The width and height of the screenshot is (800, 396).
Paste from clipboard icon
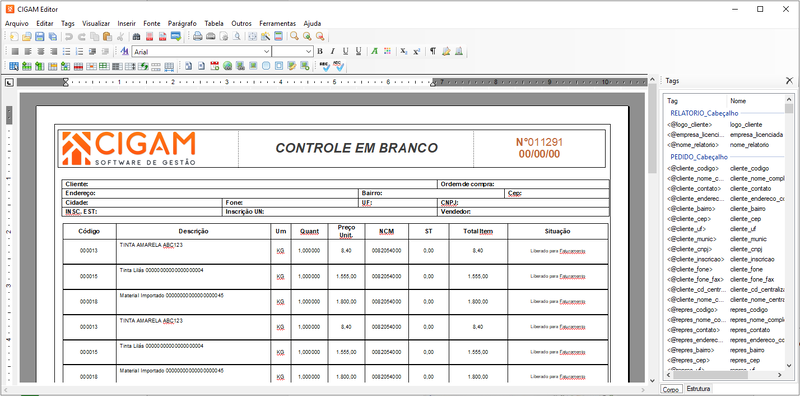[x=107, y=36]
